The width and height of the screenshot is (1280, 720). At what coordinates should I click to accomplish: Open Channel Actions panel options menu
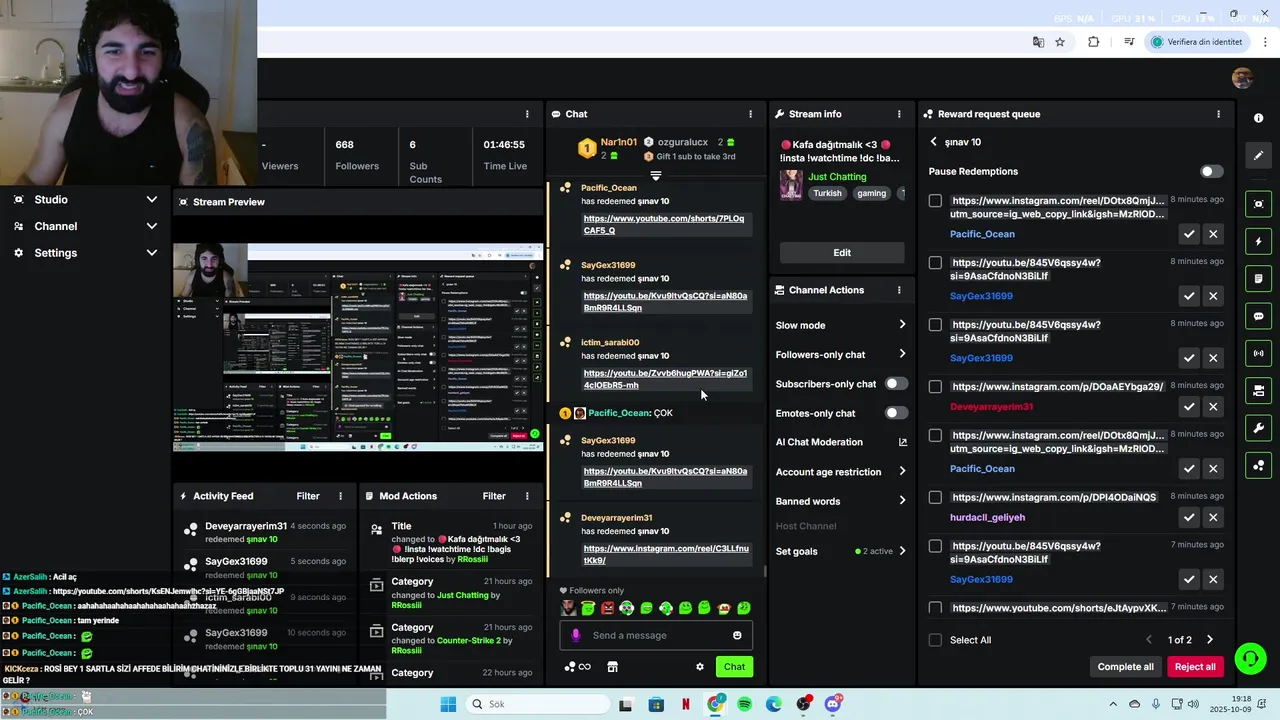coord(899,290)
